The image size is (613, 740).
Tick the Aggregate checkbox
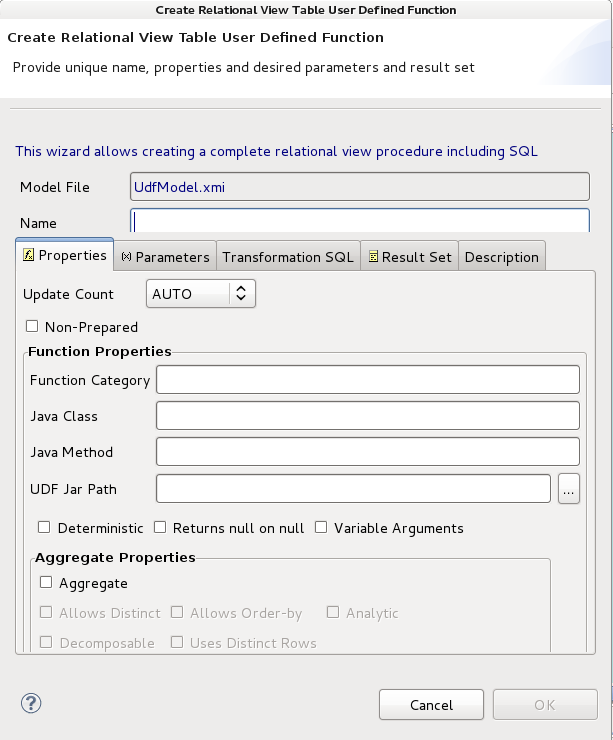pyautogui.click(x=46, y=583)
